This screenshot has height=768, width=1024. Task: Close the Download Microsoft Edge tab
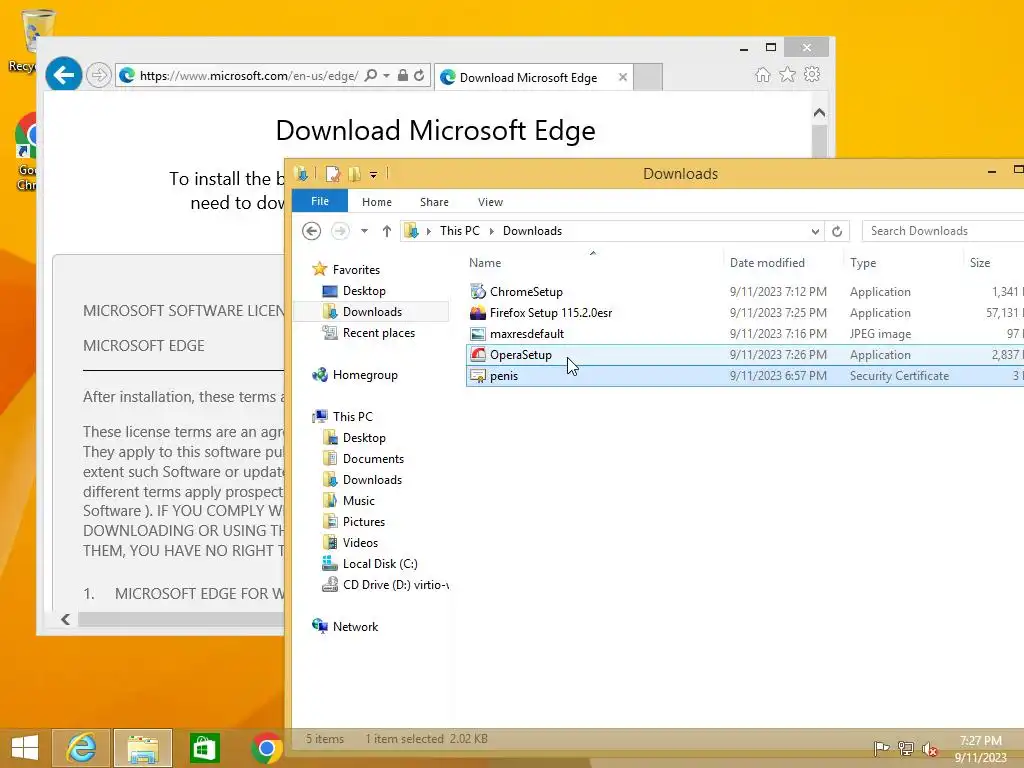(x=623, y=77)
